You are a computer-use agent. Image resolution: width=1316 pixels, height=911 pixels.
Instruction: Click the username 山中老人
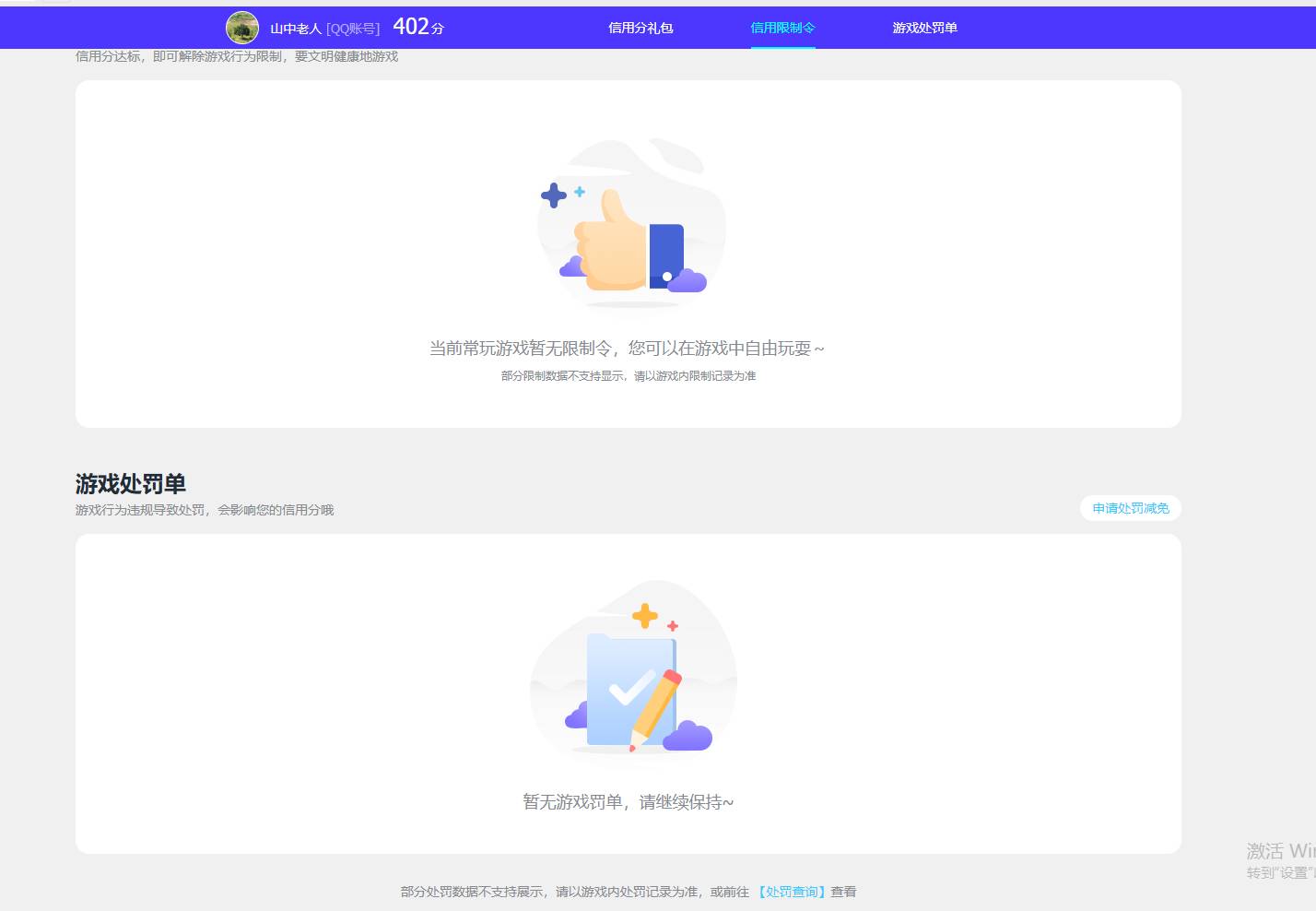click(x=297, y=28)
